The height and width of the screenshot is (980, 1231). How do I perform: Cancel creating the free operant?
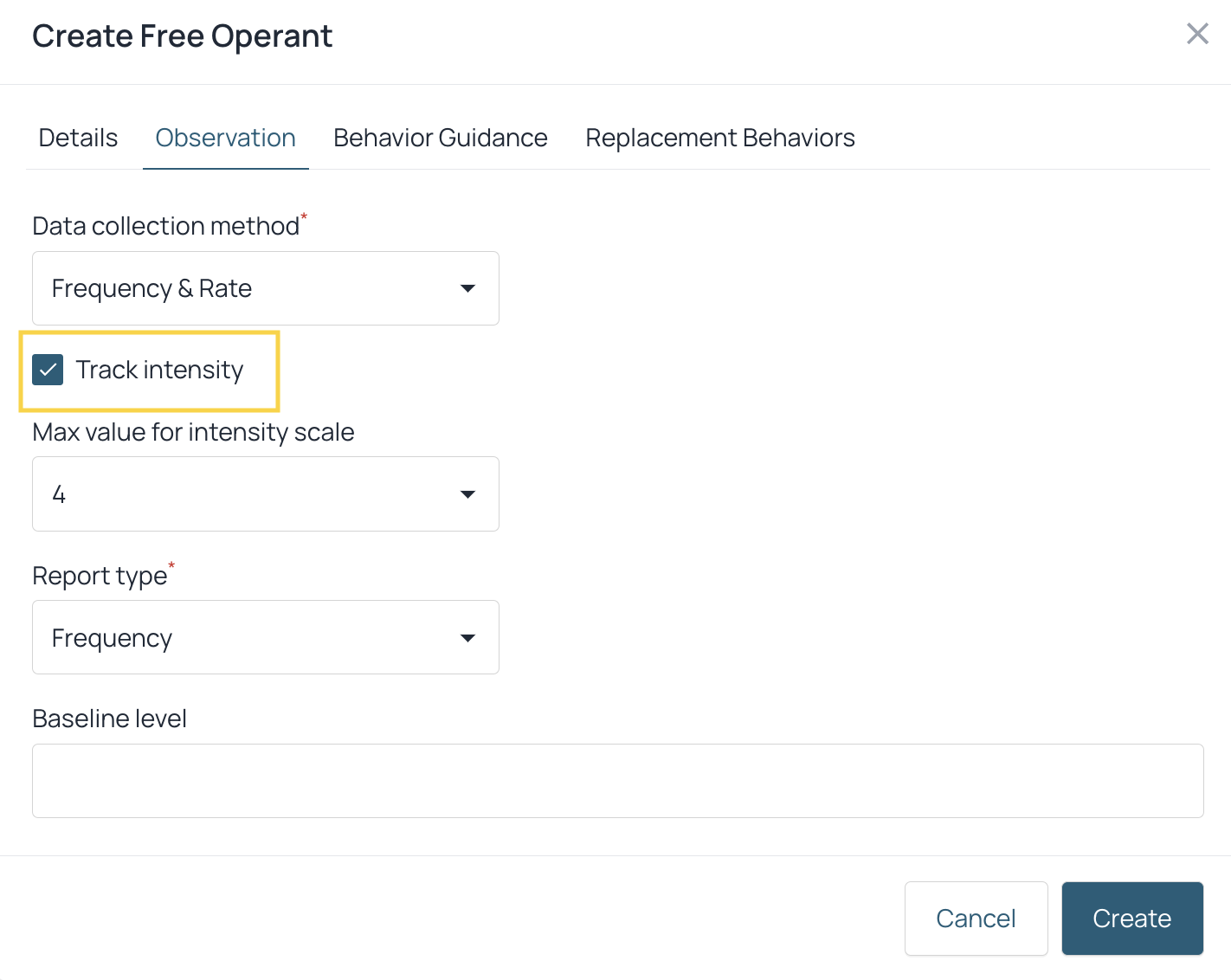976,919
